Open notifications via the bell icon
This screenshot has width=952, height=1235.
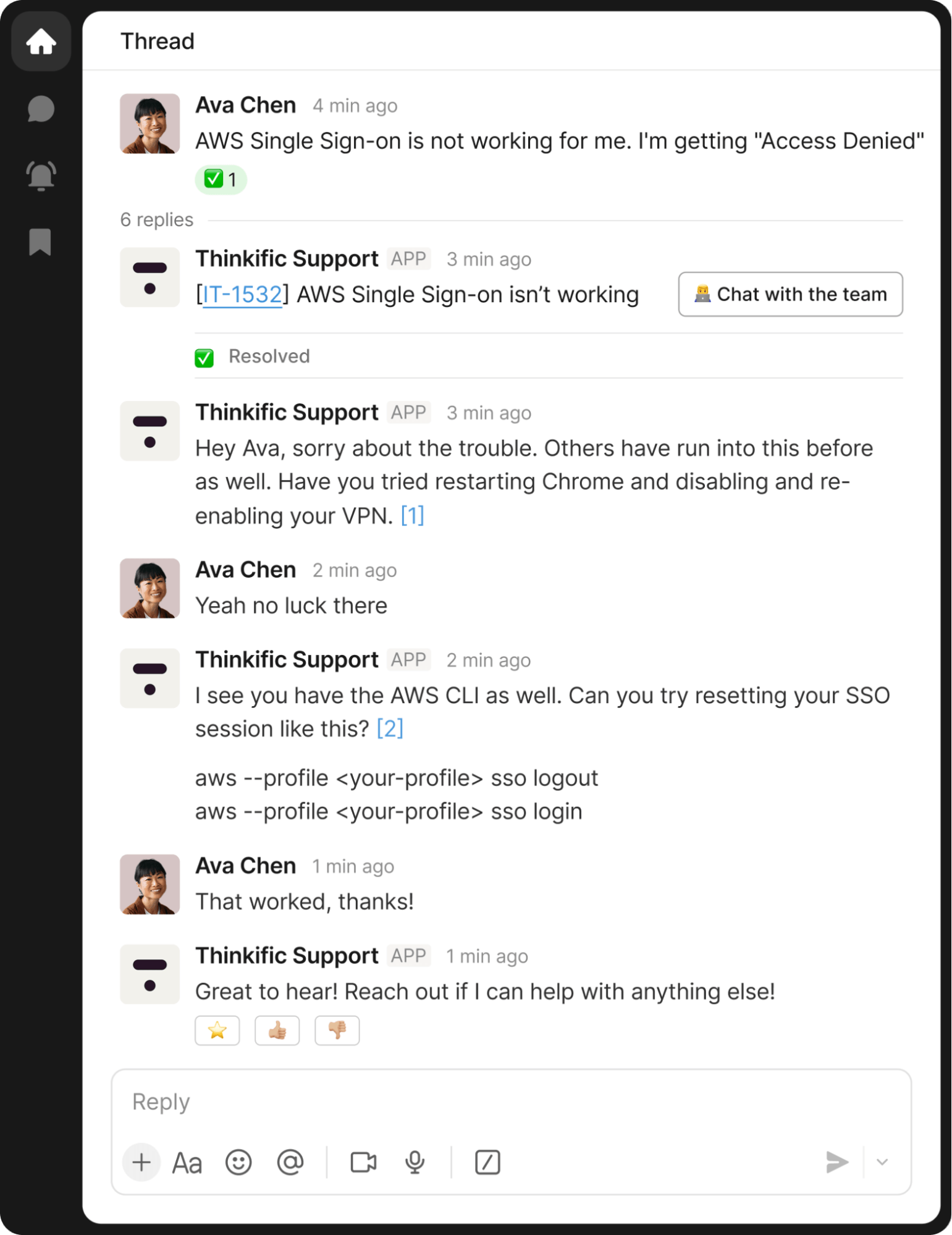40,175
